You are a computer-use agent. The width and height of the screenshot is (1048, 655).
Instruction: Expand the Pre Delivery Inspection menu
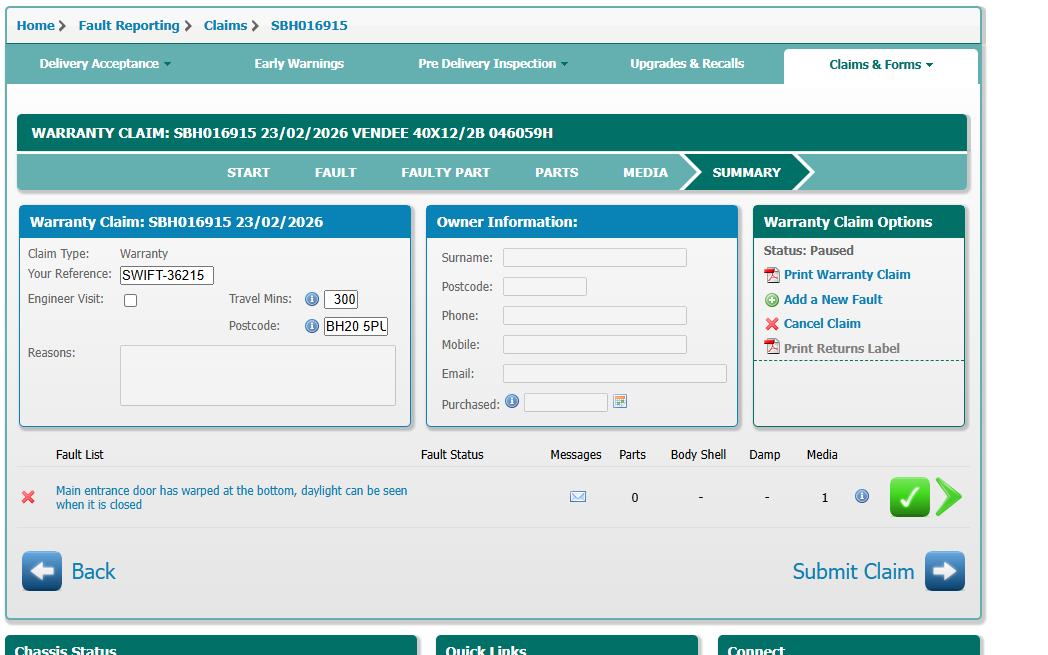click(x=493, y=63)
